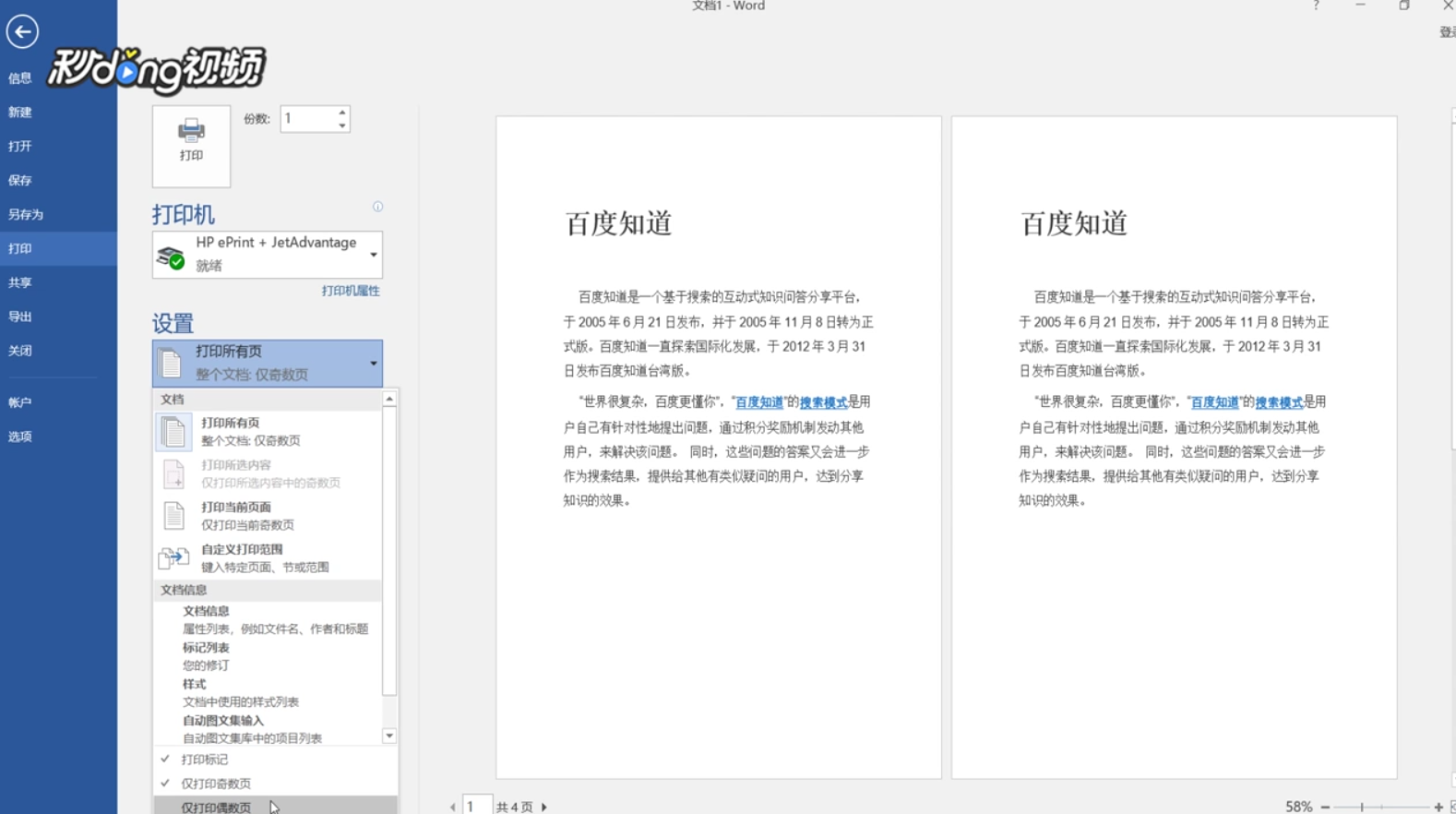
Task: Open Options (选项) in sidebar
Action: 58,437
